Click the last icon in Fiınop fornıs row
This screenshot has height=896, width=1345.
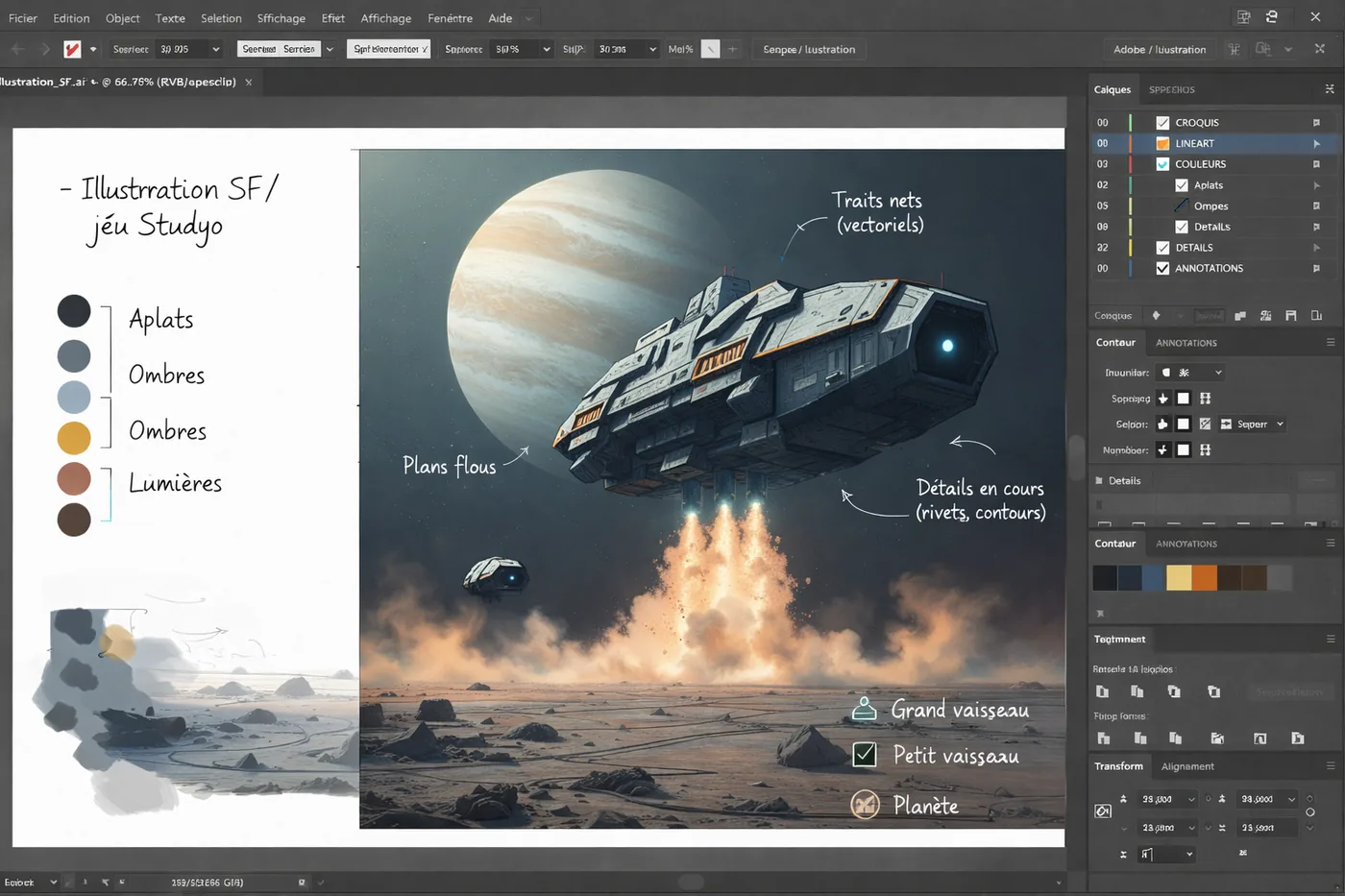(1298, 739)
